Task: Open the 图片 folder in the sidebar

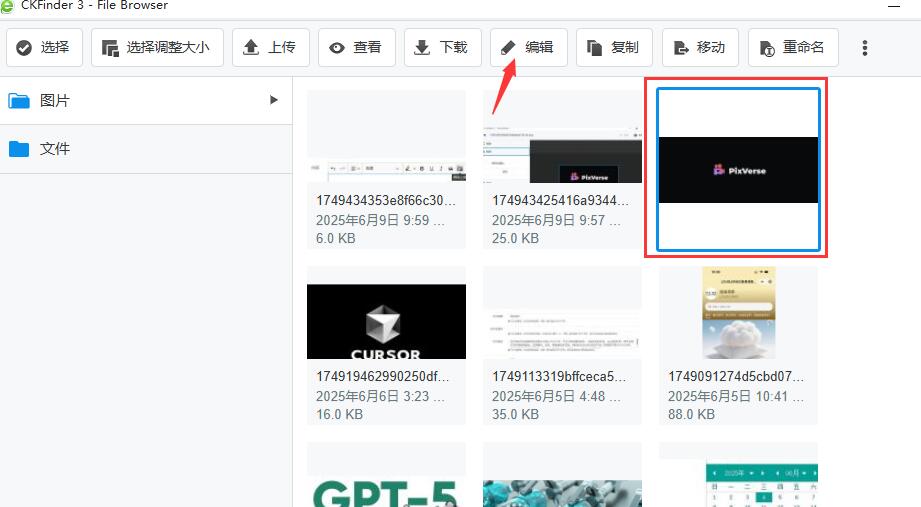Action: coord(55,101)
